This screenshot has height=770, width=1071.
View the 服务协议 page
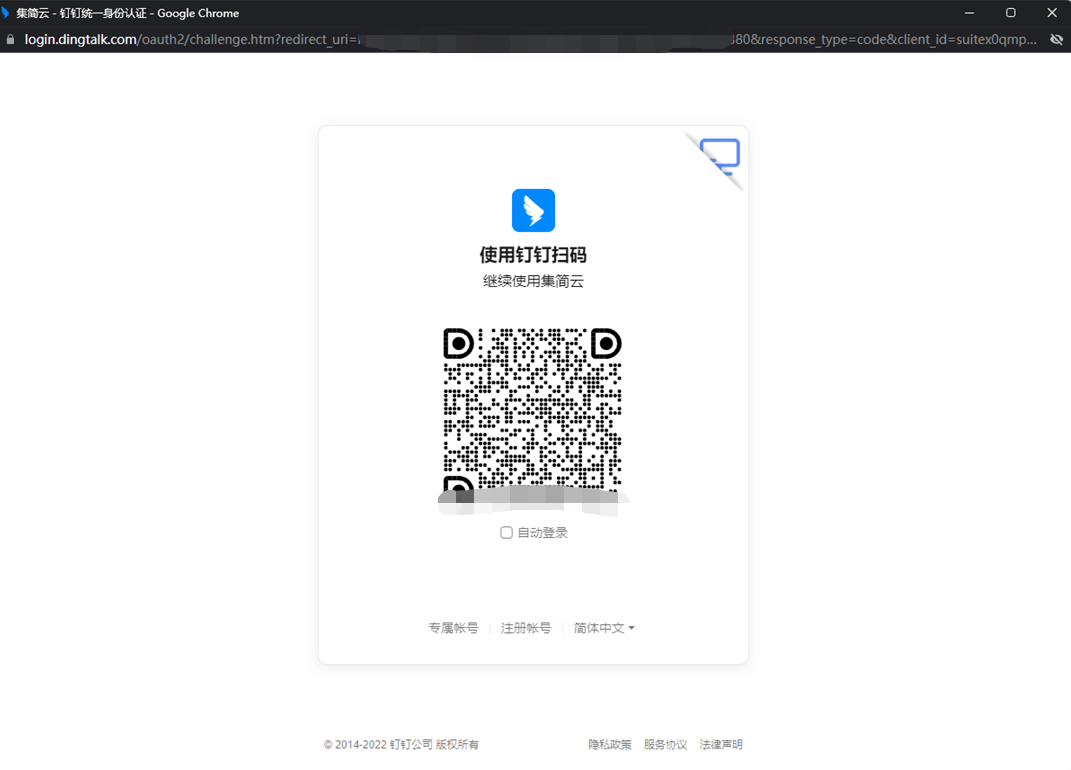665,745
